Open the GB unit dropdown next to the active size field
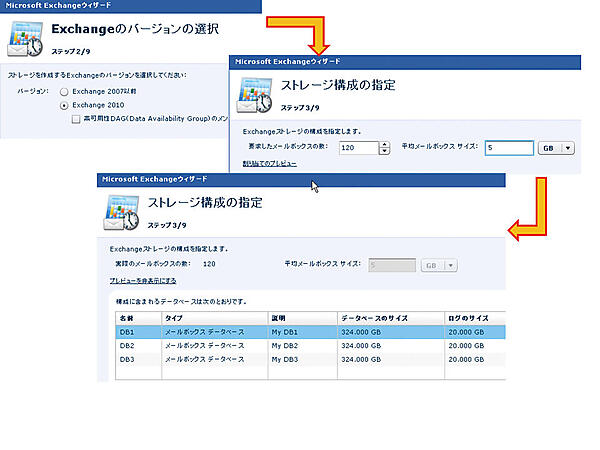Screen dimensions: 600x450 coord(555,148)
